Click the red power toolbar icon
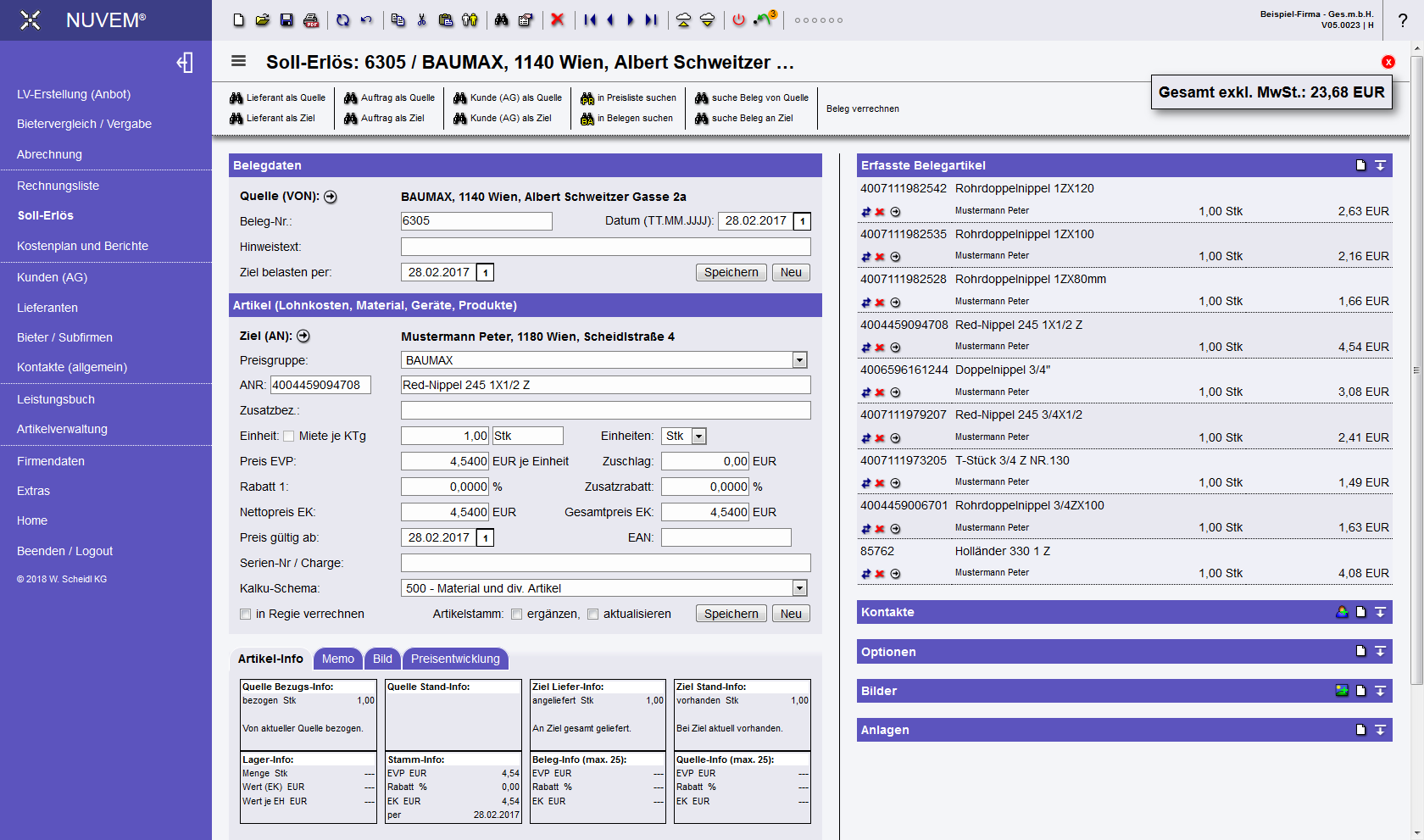 coord(739,19)
